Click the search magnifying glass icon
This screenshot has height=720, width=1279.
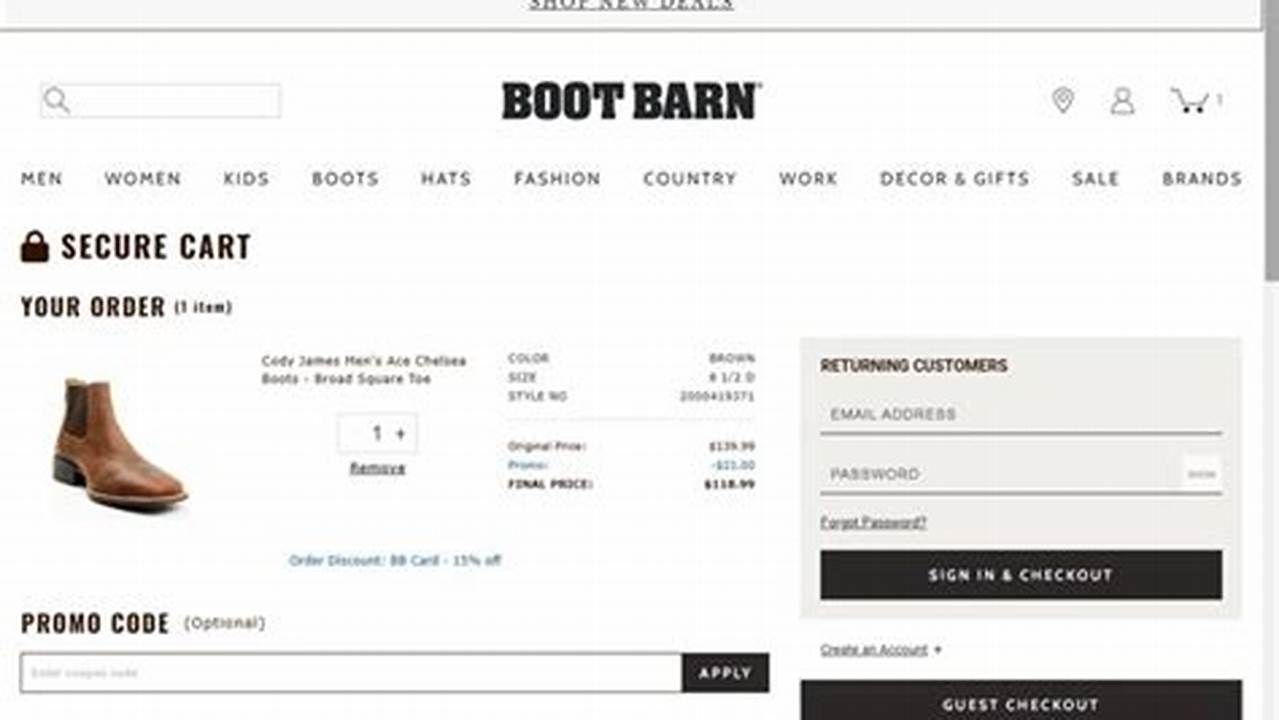(x=57, y=100)
